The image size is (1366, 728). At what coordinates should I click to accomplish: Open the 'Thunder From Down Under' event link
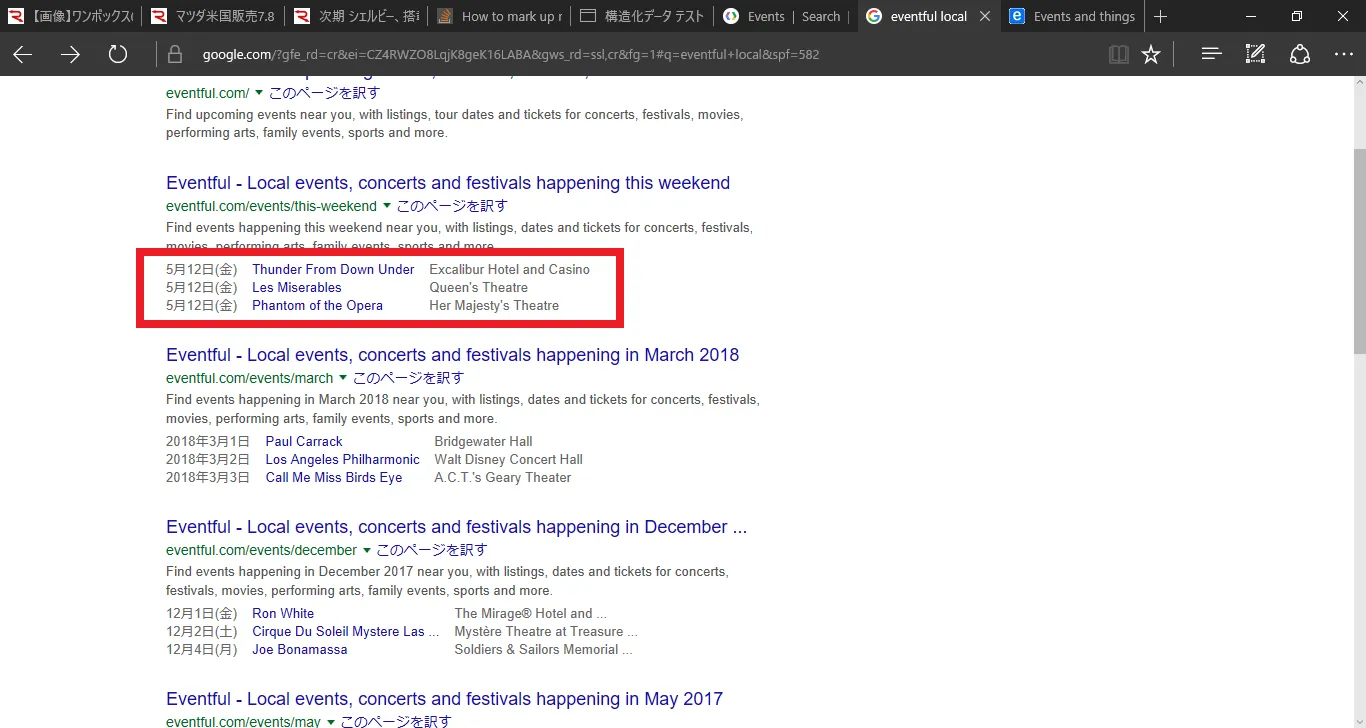(333, 269)
